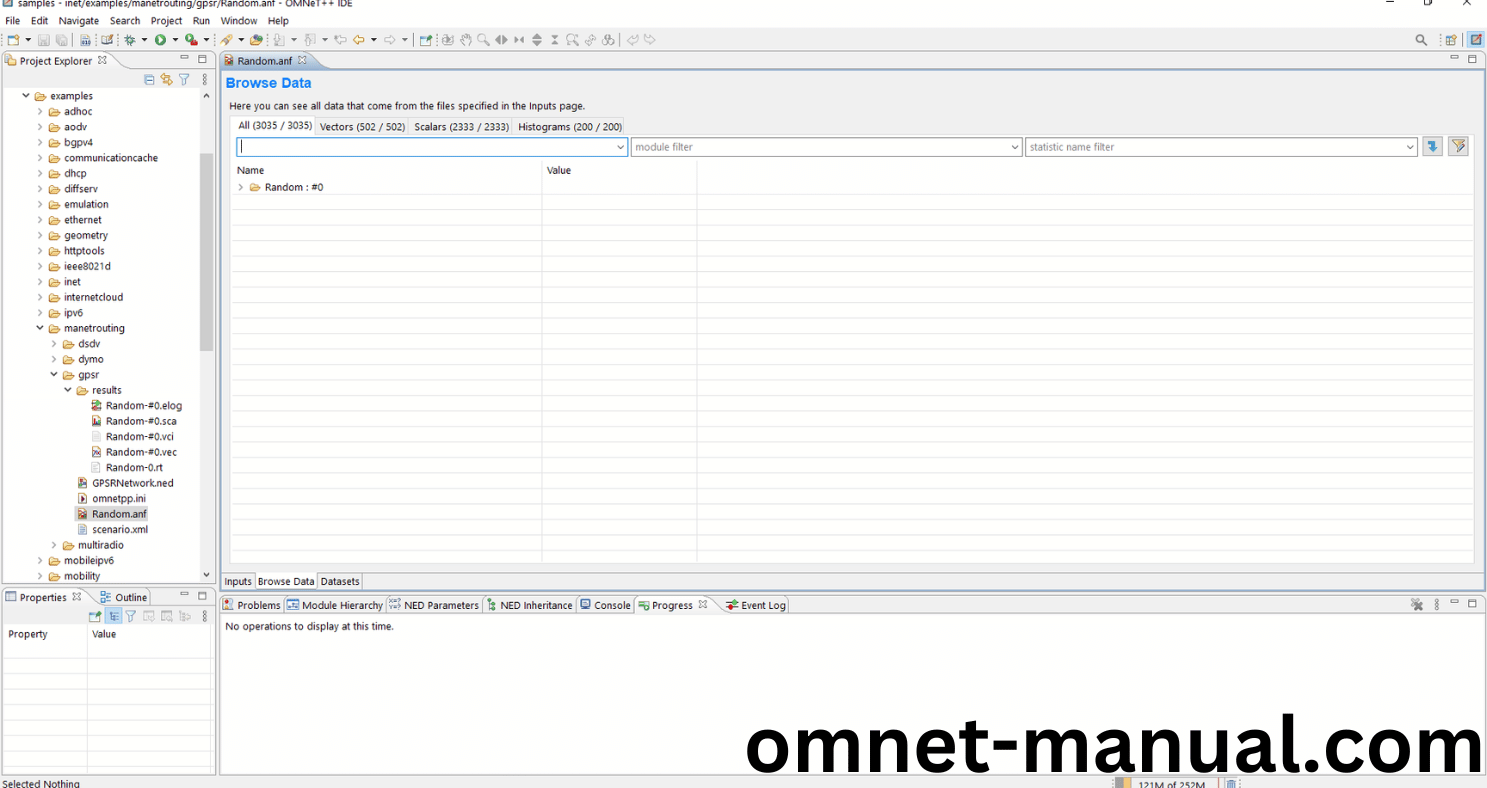
Task: Open the Navigate menu
Action: [78, 20]
